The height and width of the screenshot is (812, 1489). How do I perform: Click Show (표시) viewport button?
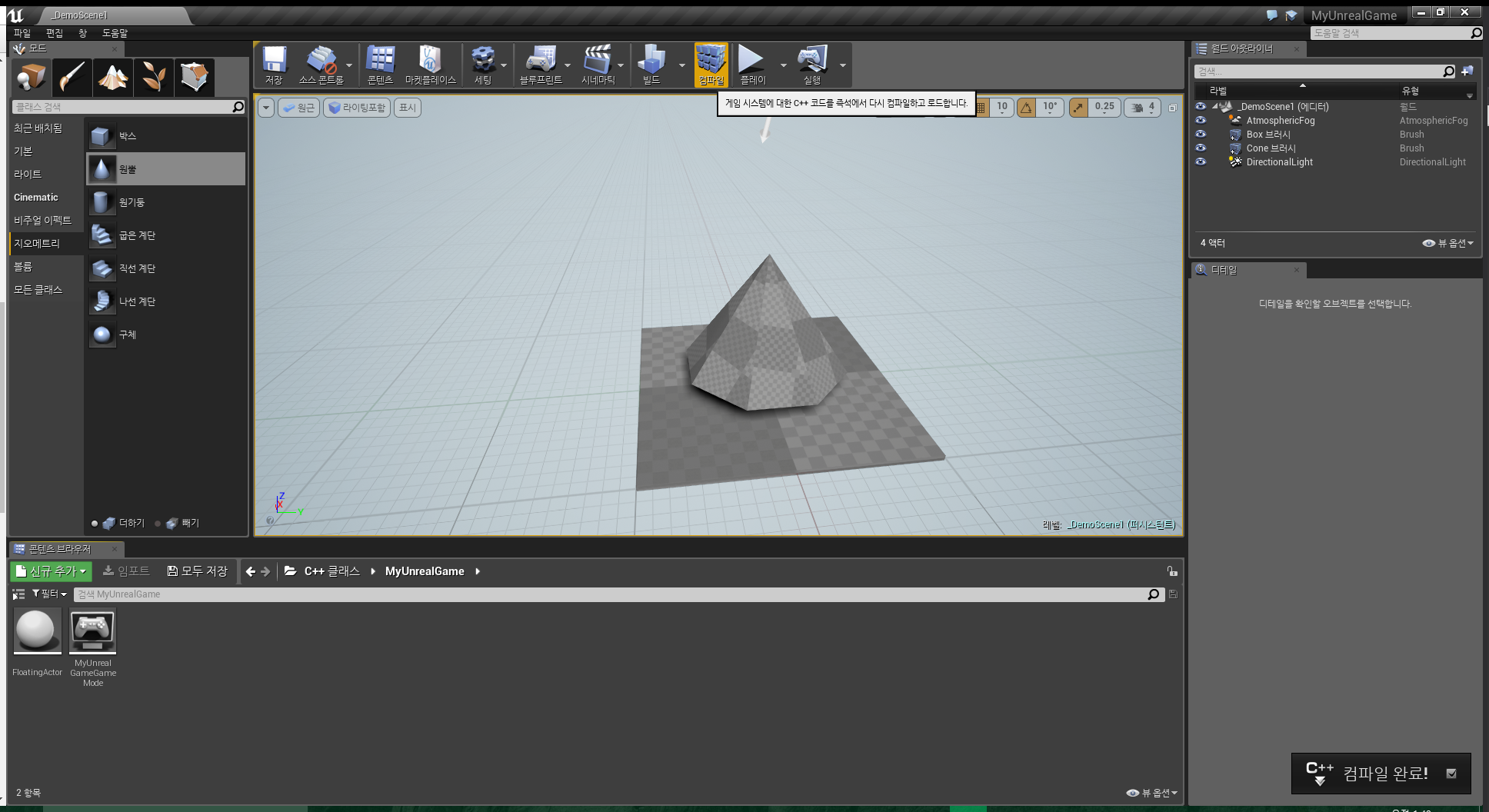pos(408,108)
